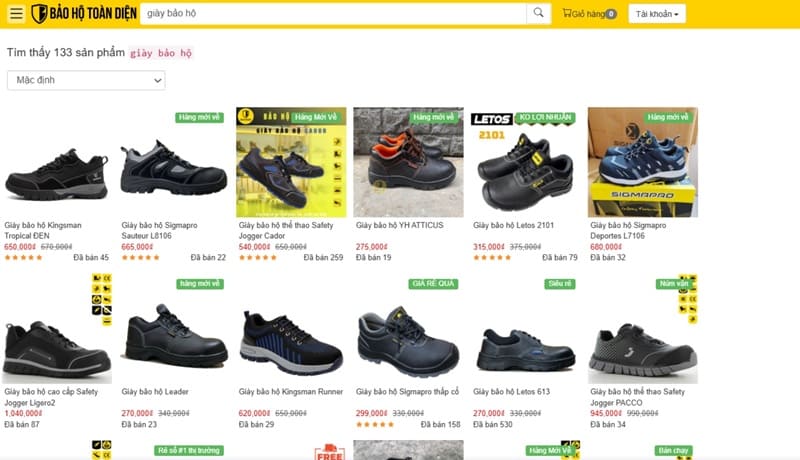This screenshot has width=800, height=460.
Task: Open "Giày bảo hộ Leader" product link
Action: tap(155, 391)
